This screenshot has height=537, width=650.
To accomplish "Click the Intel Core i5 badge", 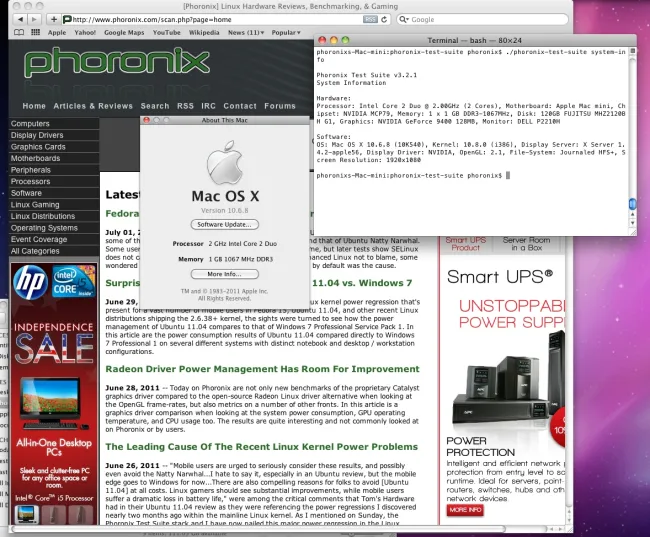I will click(x=74, y=281).
